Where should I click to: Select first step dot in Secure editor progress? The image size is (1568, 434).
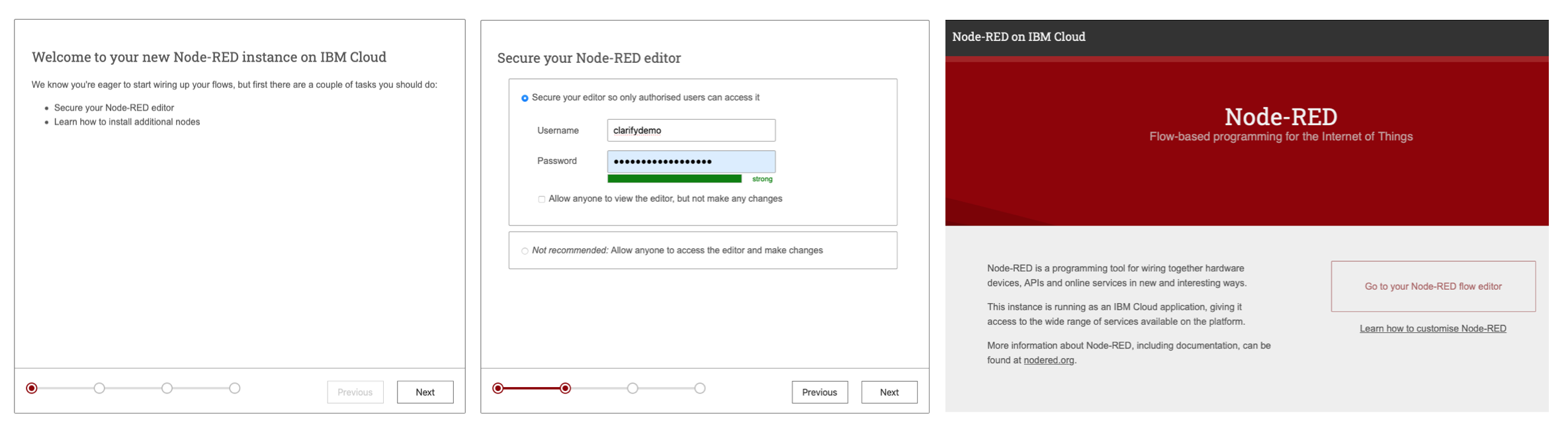pyautogui.click(x=498, y=388)
